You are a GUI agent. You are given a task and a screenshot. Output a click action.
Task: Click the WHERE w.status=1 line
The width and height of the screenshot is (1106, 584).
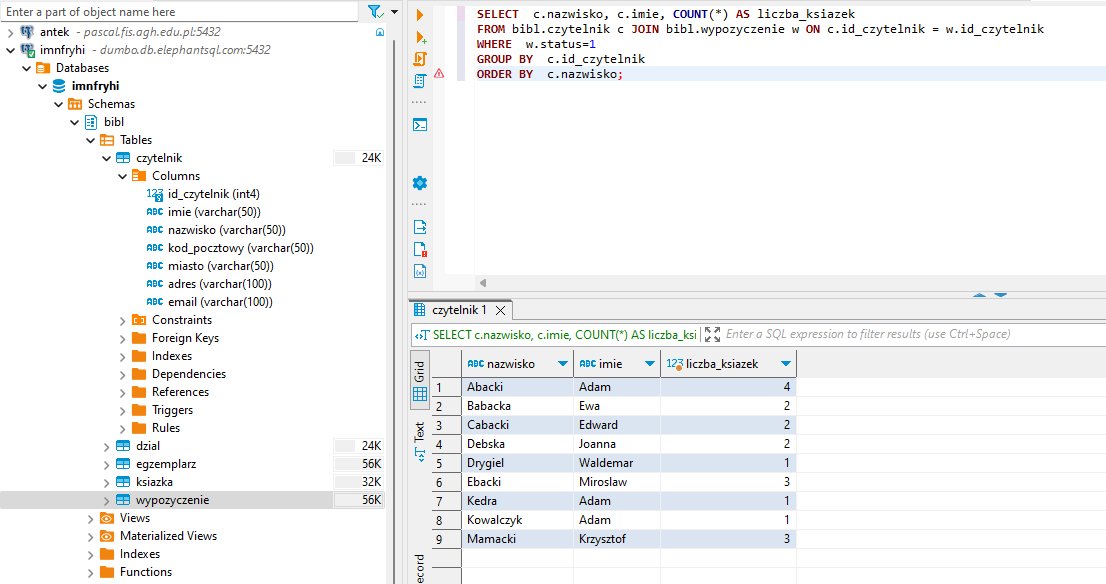pos(536,44)
